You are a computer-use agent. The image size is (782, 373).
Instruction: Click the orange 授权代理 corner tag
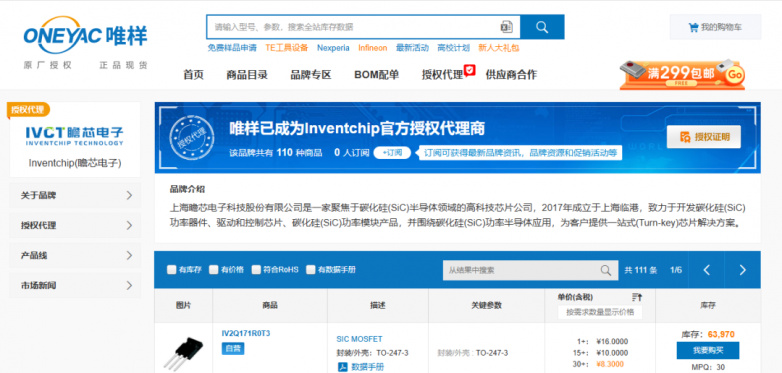click(28, 110)
